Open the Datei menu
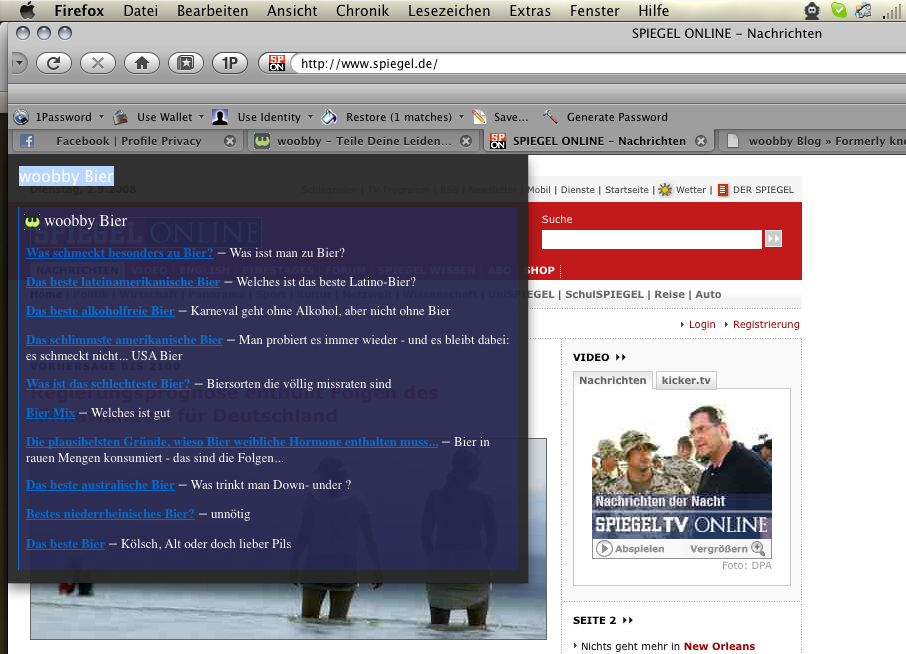Screen dimensions: 906x654 pos(140,10)
